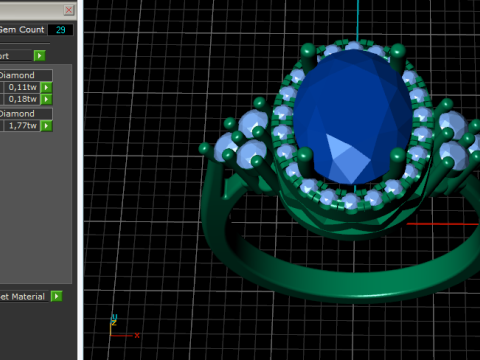The height and width of the screenshot is (360, 480).
Task: Select the 1,77tw weight field
Action: coord(22,126)
